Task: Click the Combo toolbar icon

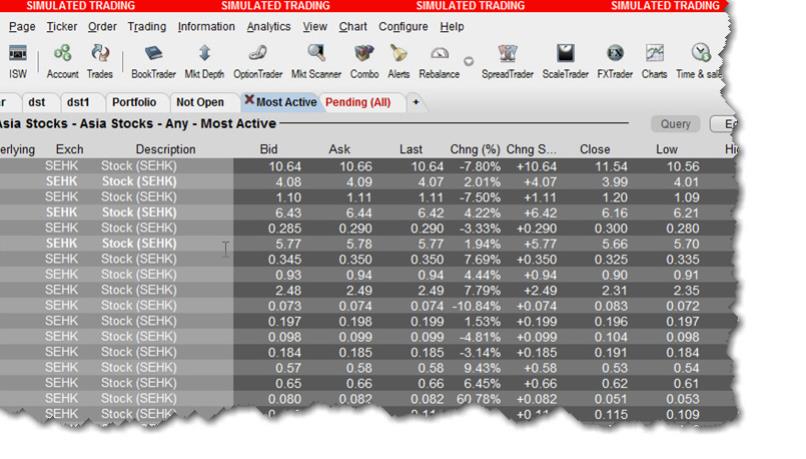Action: [x=364, y=59]
